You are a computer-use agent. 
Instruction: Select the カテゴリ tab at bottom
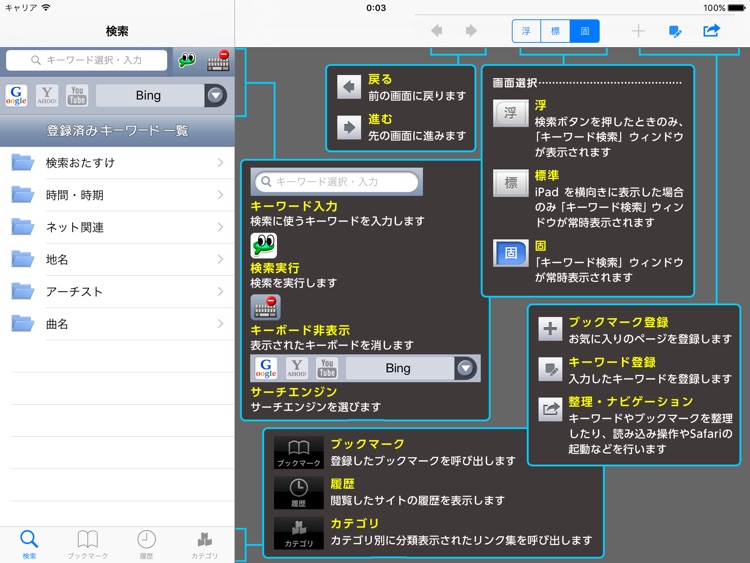(205, 544)
